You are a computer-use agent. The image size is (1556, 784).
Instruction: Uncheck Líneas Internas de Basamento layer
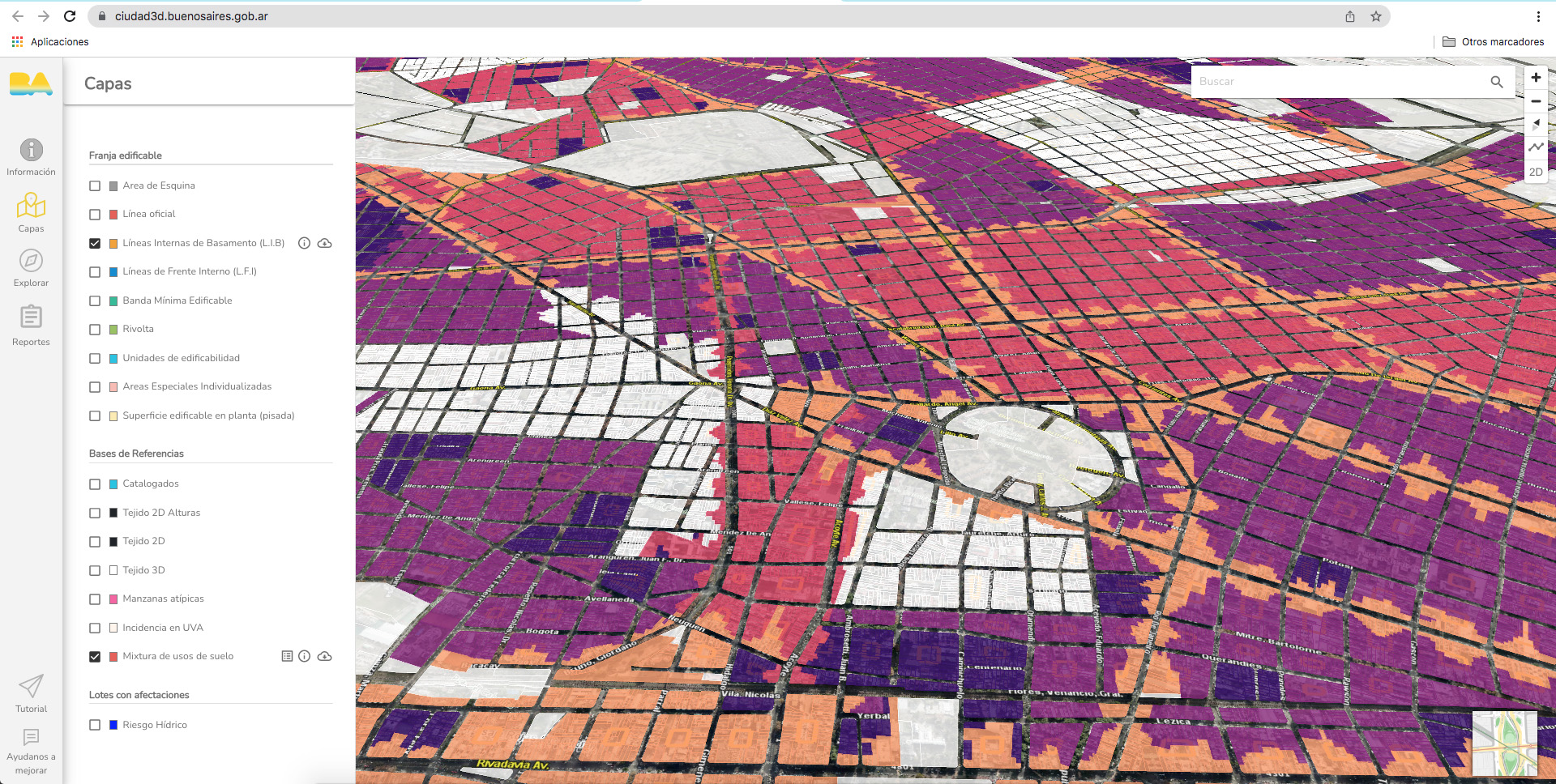point(95,243)
